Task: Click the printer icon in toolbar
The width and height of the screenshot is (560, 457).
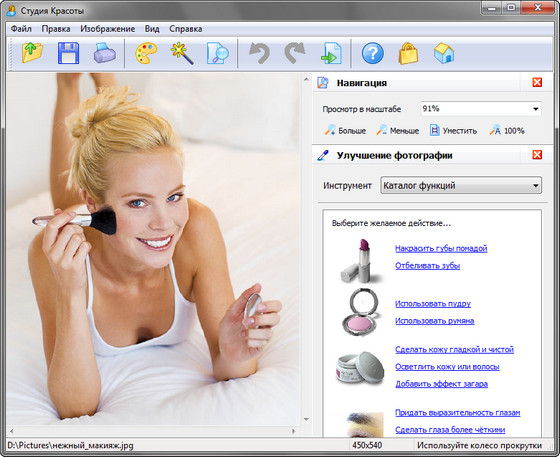Action: click(104, 53)
